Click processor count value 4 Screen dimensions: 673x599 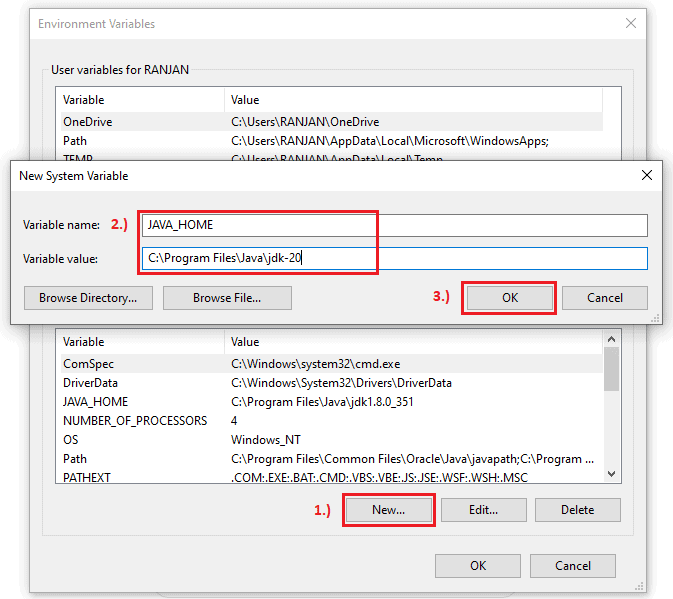point(234,421)
